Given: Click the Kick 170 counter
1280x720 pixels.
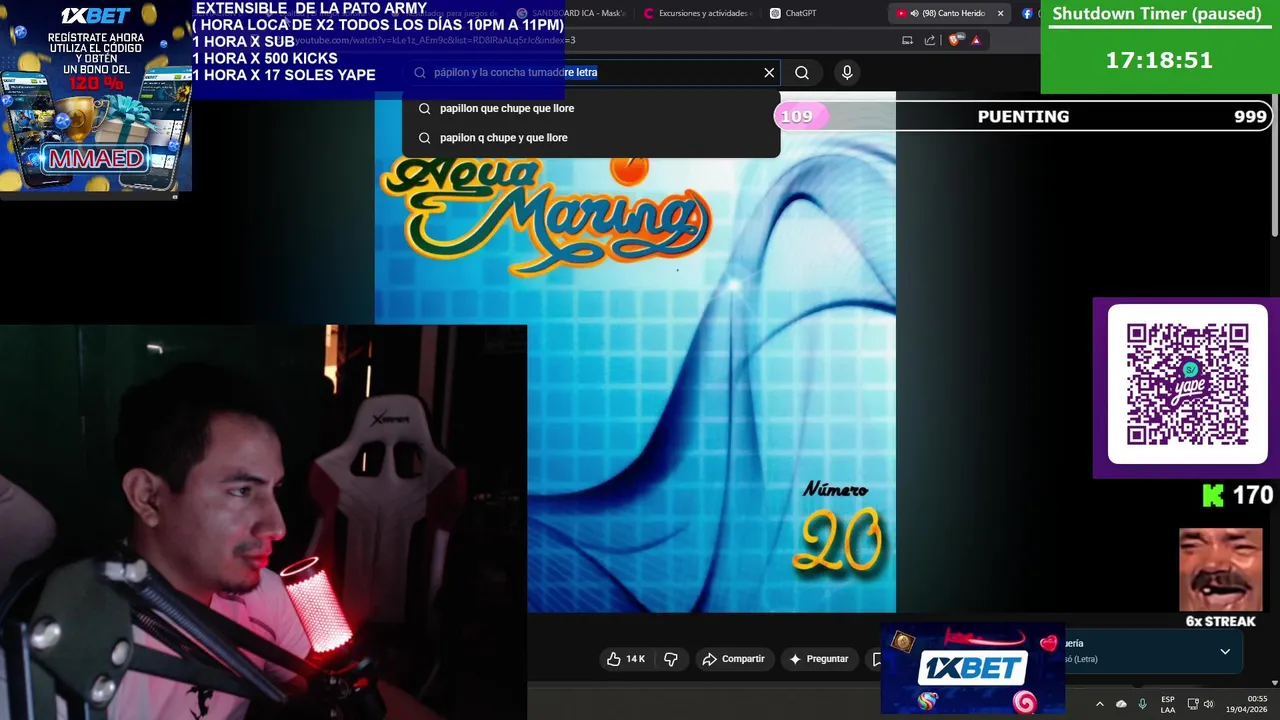Looking at the screenshot, I should (x=1237, y=495).
